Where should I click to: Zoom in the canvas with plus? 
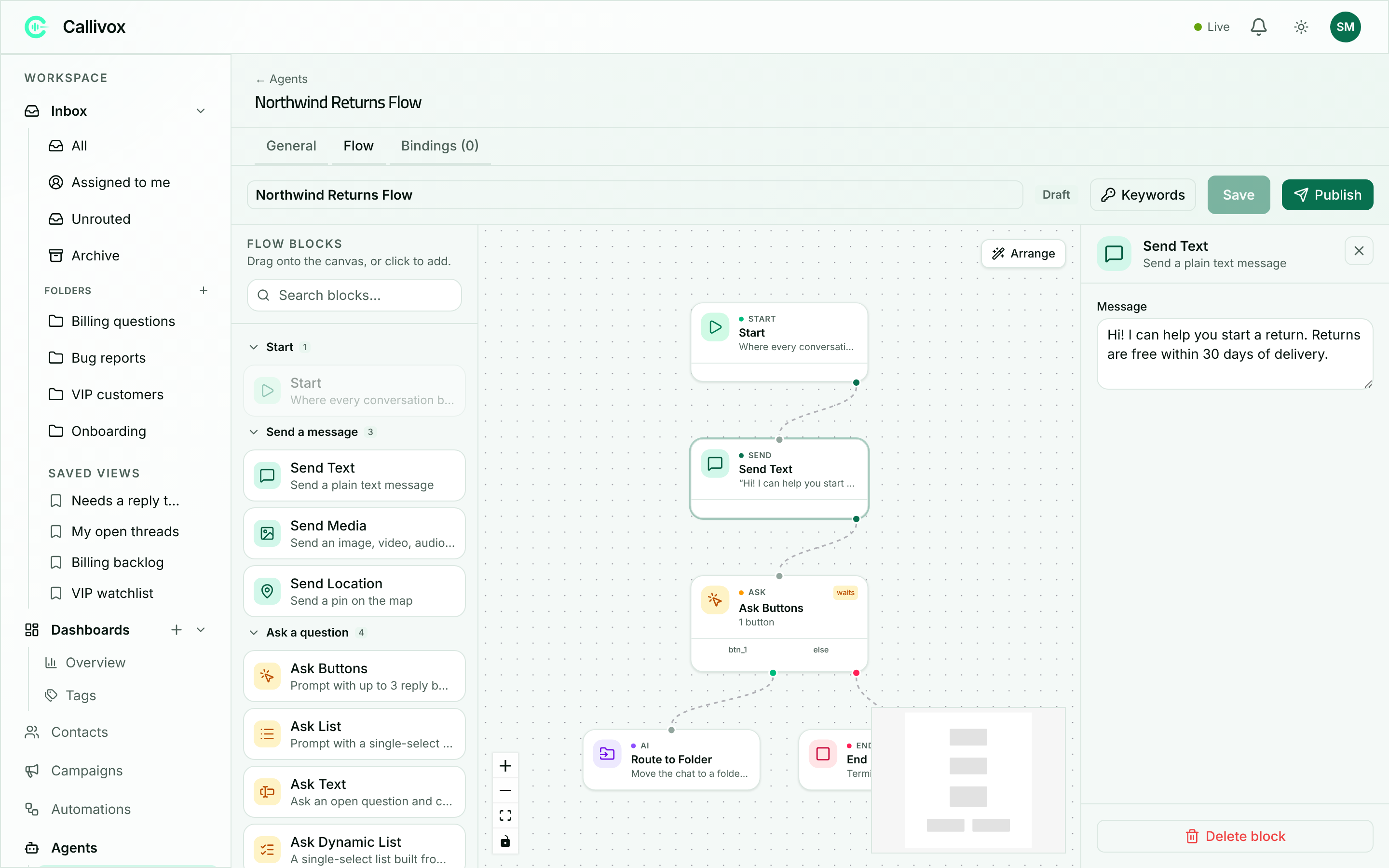[x=505, y=766]
